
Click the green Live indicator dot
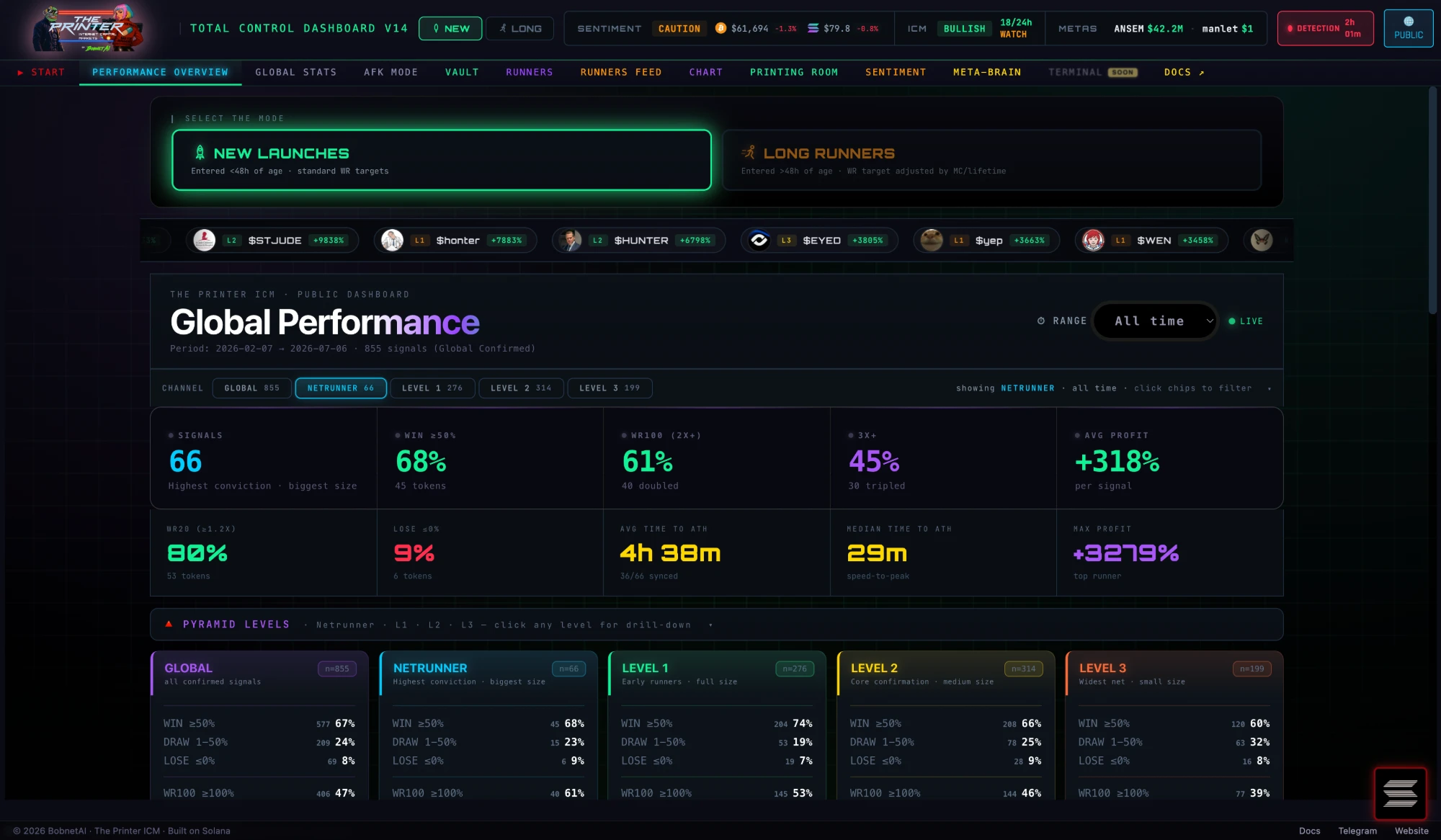pyautogui.click(x=1231, y=321)
